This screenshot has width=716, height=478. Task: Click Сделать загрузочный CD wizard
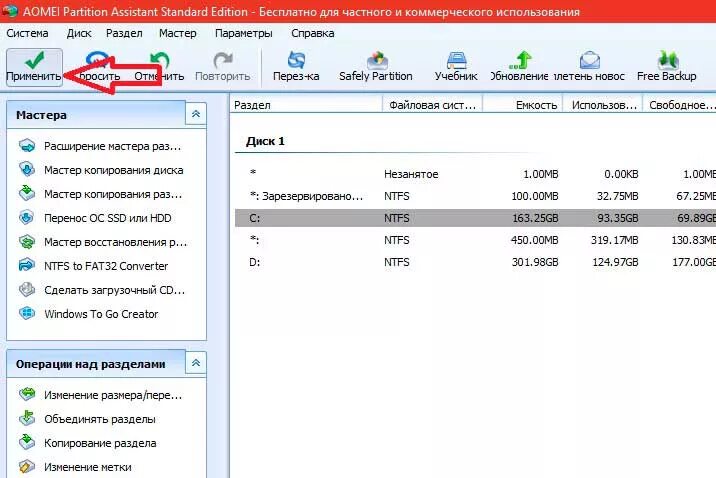pos(104,290)
